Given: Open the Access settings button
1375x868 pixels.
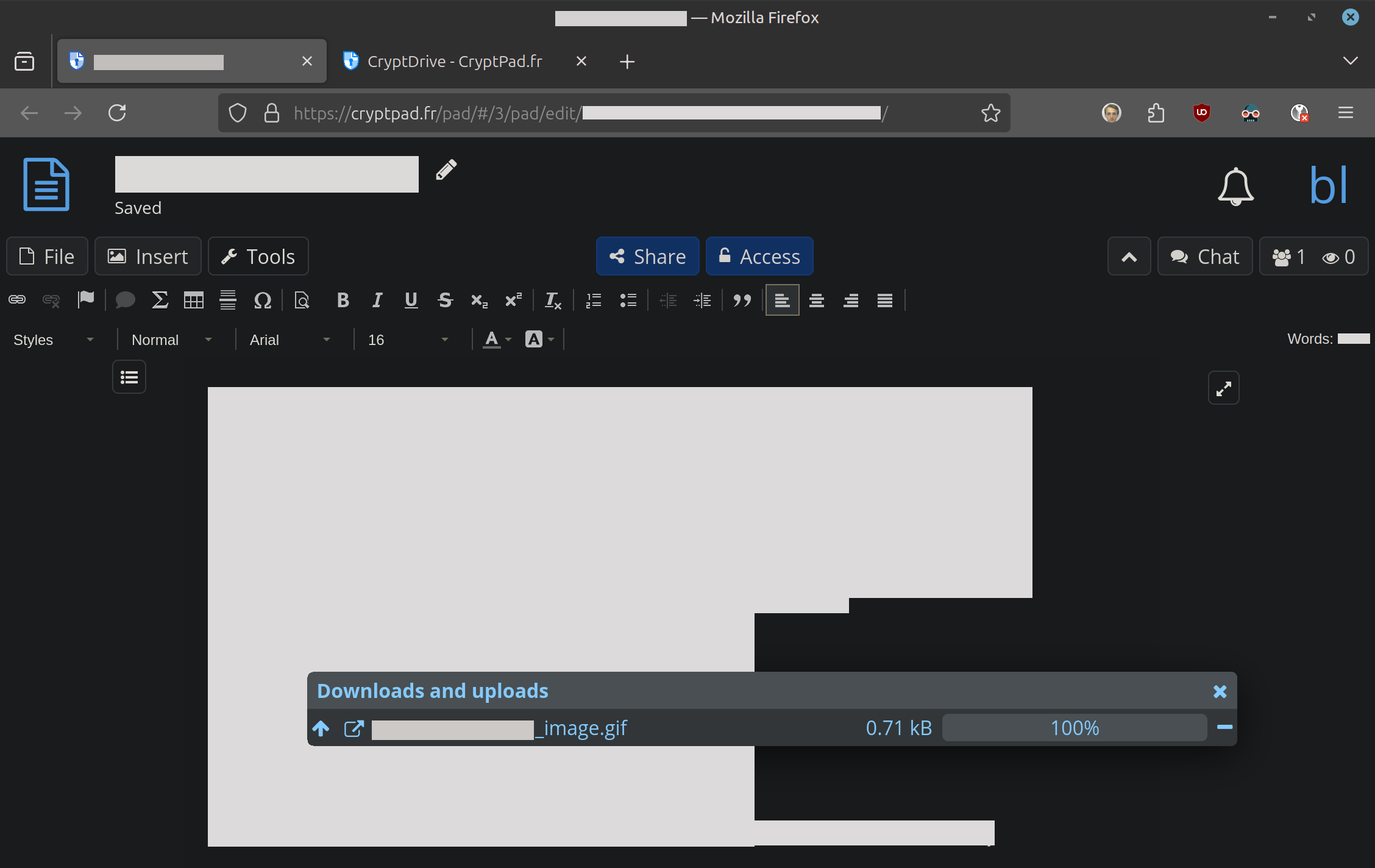Looking at the screenshot, I should pos(759,257).
